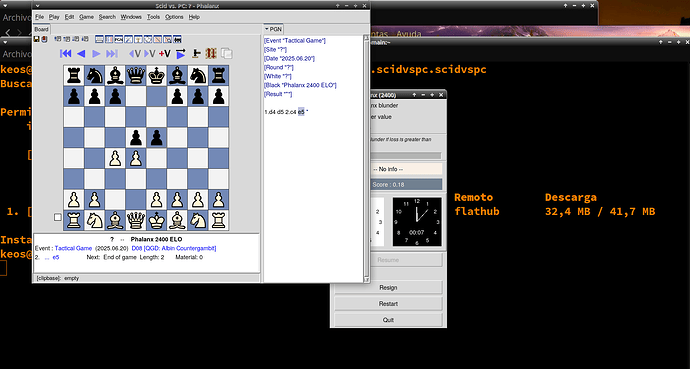
Task: Add a new variation with +V icon
Action: 165,54
